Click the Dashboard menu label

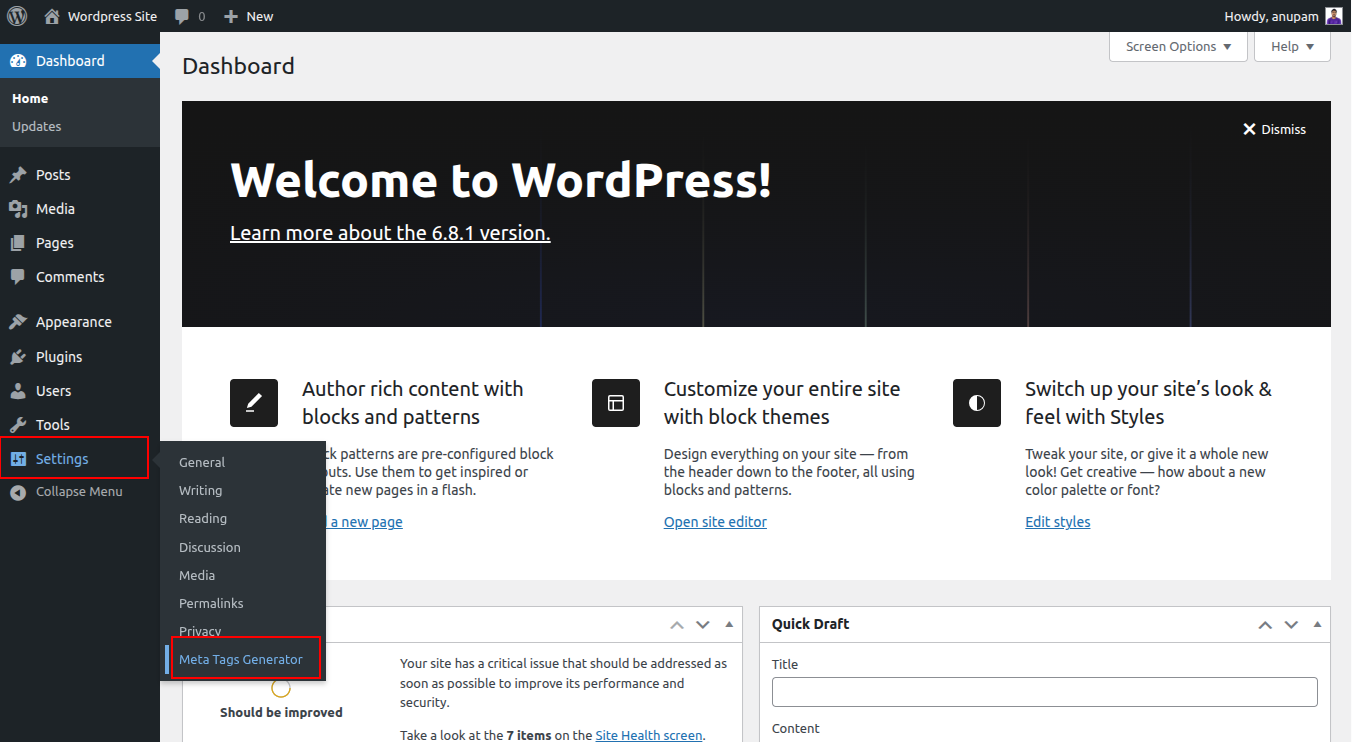70,61
